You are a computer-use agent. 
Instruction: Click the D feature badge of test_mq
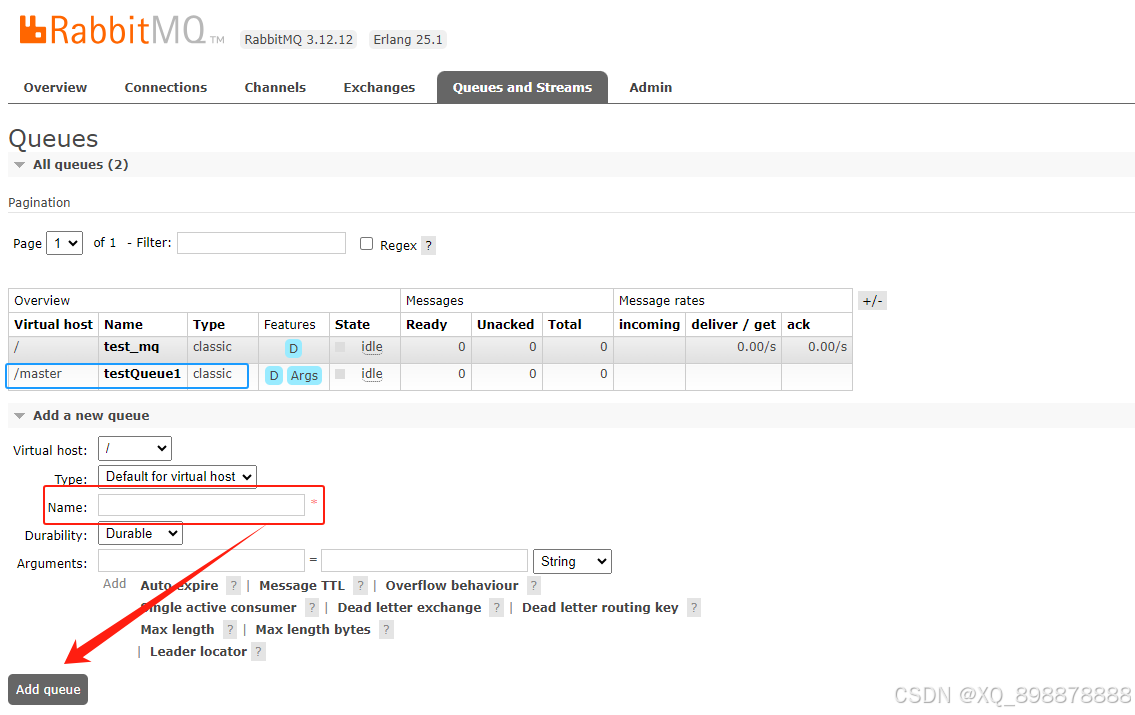click(293, 349)
